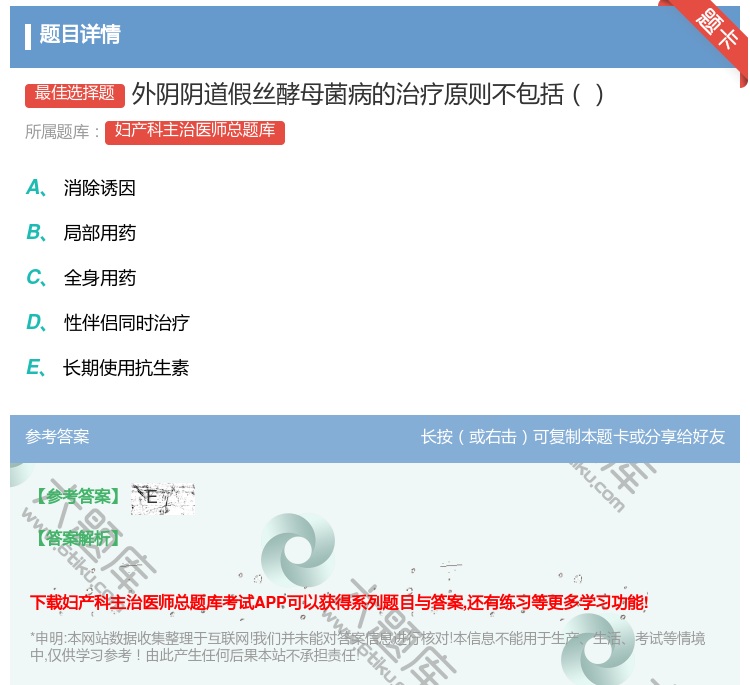The height and width of the screenshot is (685, 750).
Task: Select option letter C
Action: 34,277
